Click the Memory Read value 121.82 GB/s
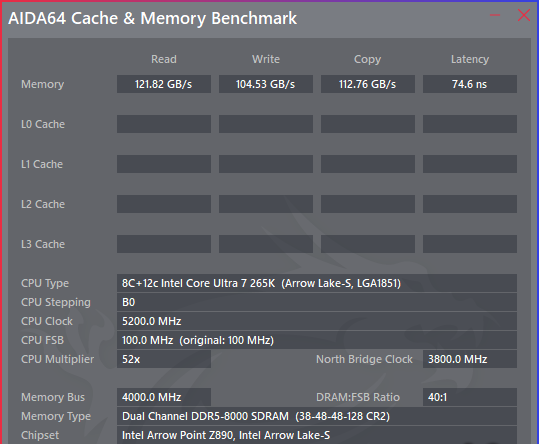 click(x=164, y=84)
